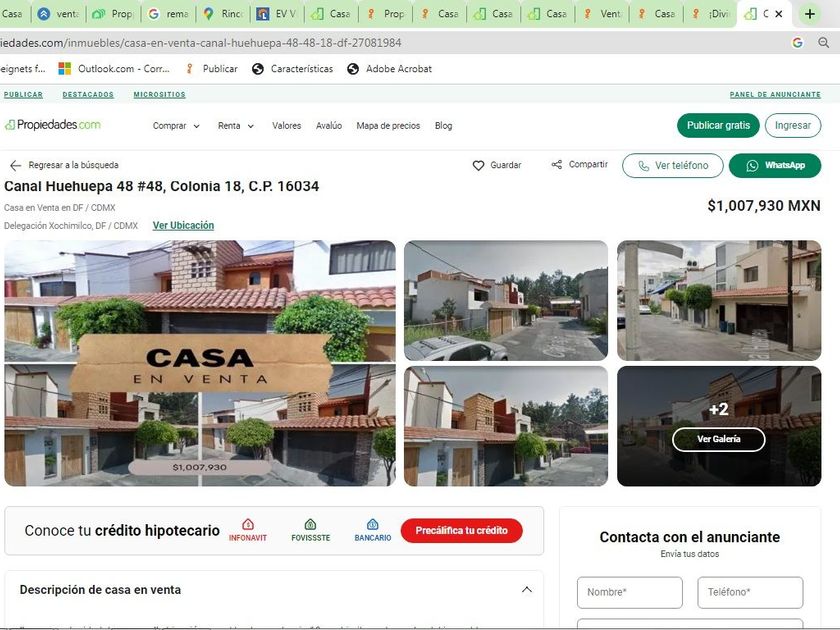
Task: Click the Ver Galería button
Action: pos(718,439)
